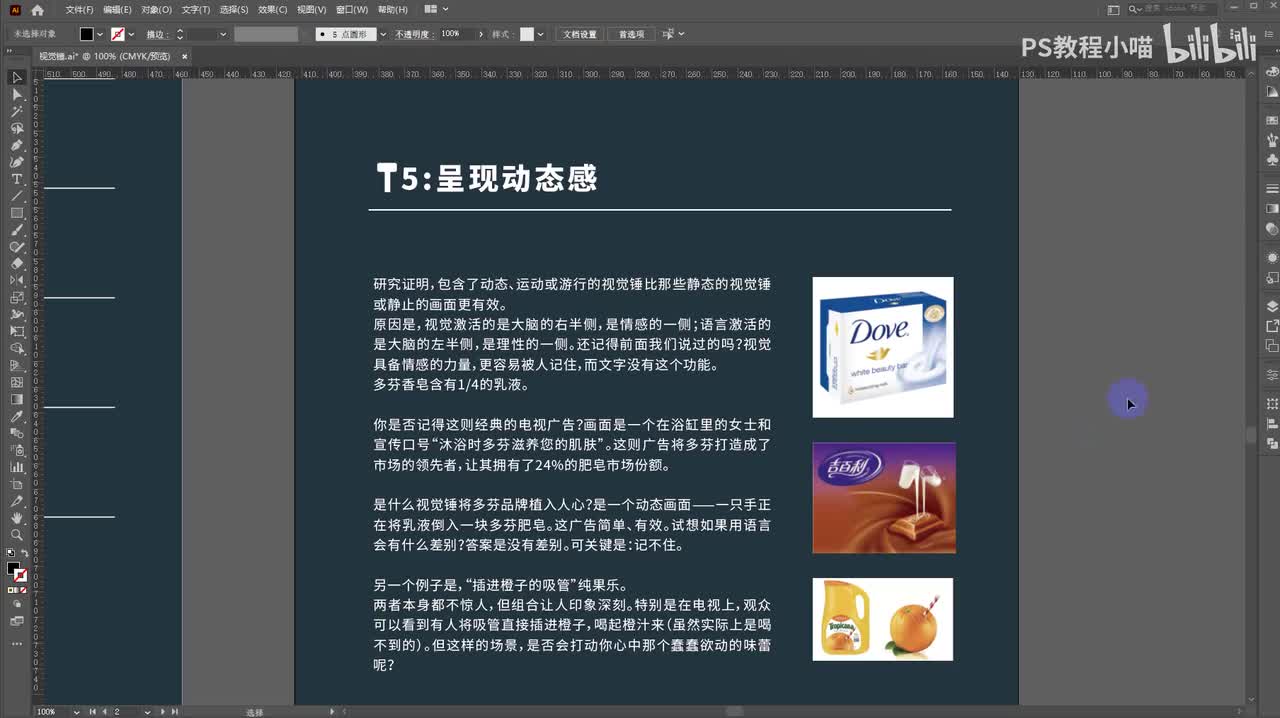Select the Rectangle tool
1280x718 pixels.
[x=17, y=213]
